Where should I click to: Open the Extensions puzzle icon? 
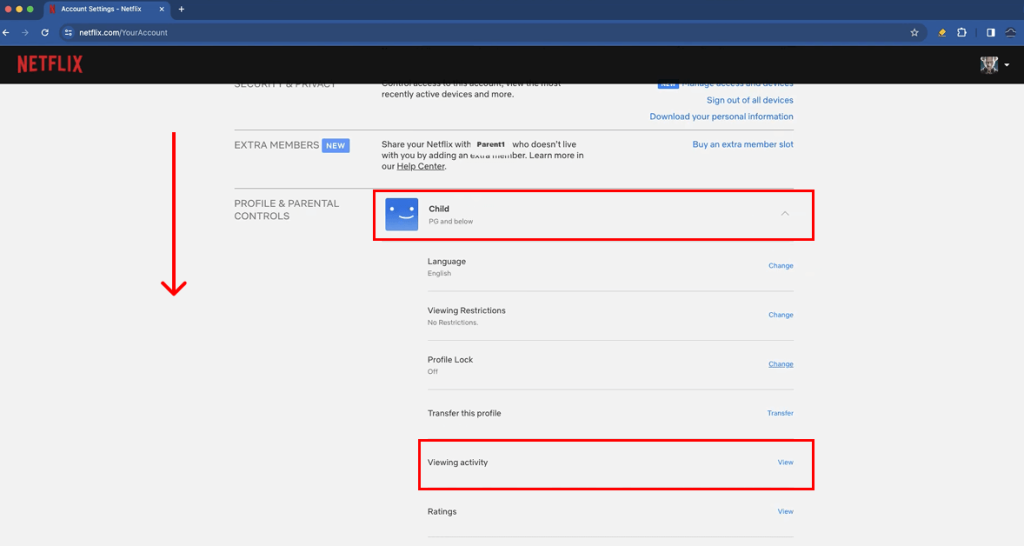point(962,33)
